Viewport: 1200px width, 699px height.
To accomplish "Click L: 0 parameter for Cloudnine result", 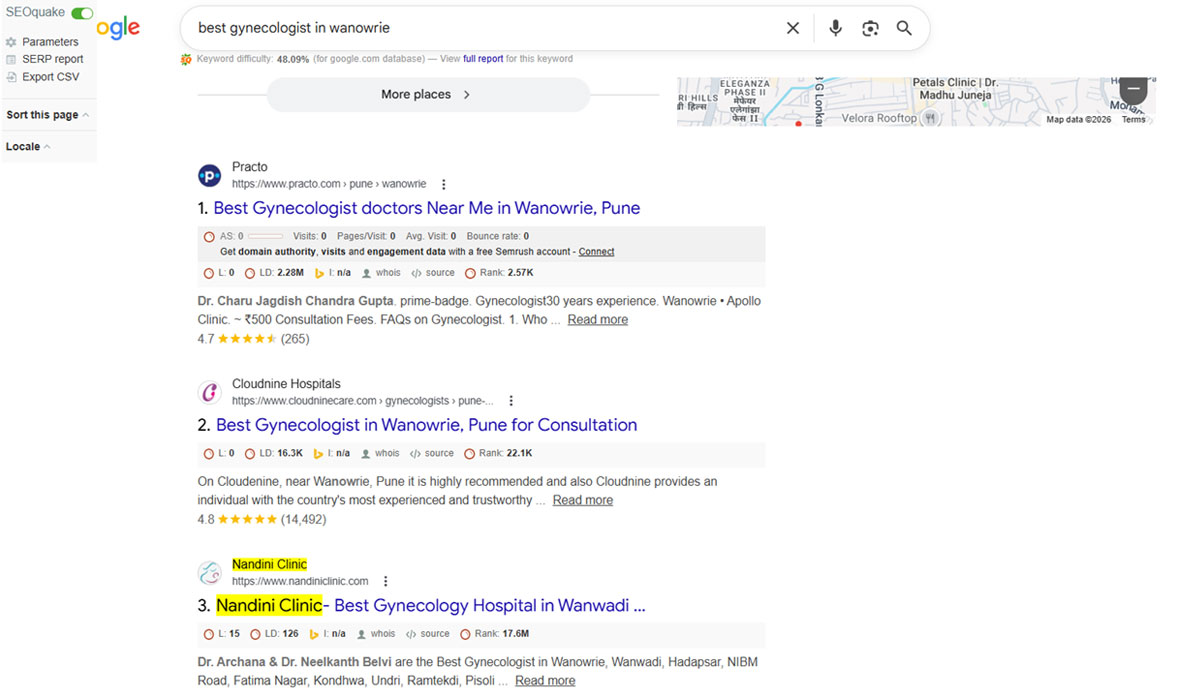I will [x=219, y=454].
